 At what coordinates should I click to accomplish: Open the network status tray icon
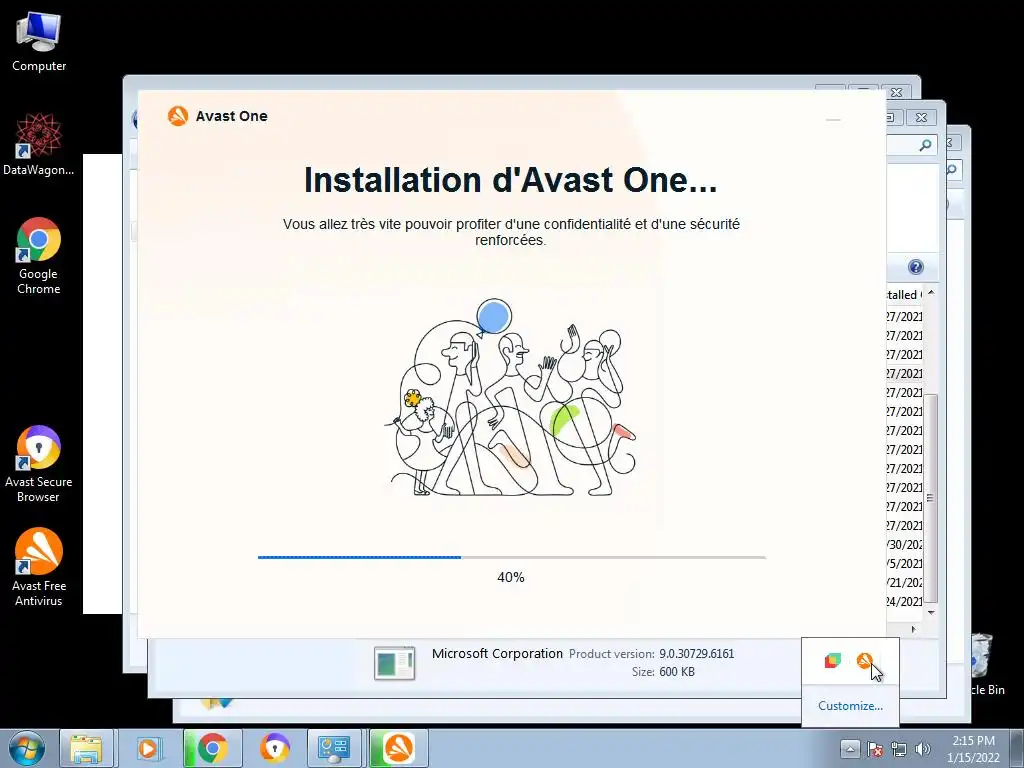coord(899,749)
